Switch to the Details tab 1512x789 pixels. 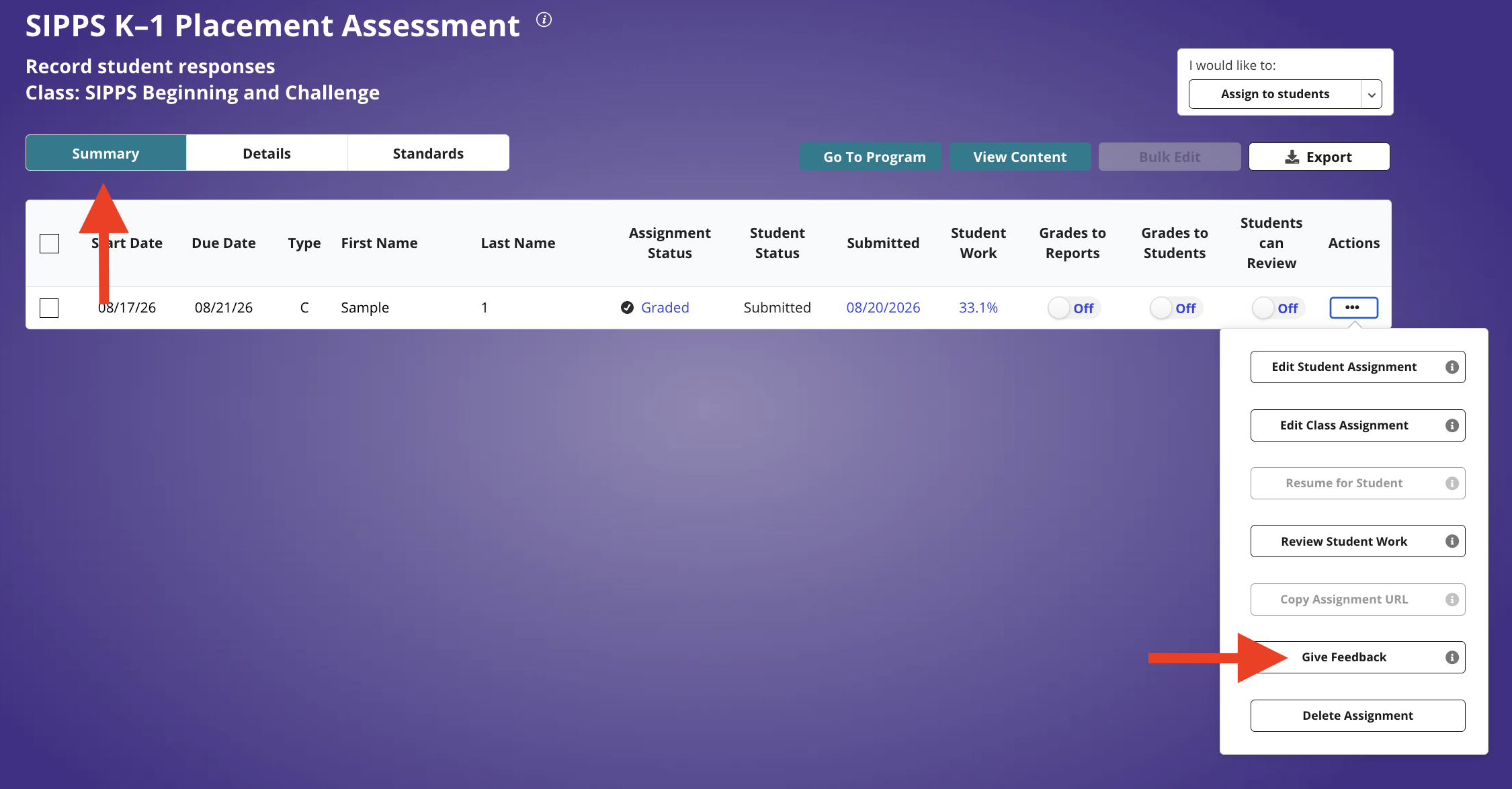click(267, 153)
